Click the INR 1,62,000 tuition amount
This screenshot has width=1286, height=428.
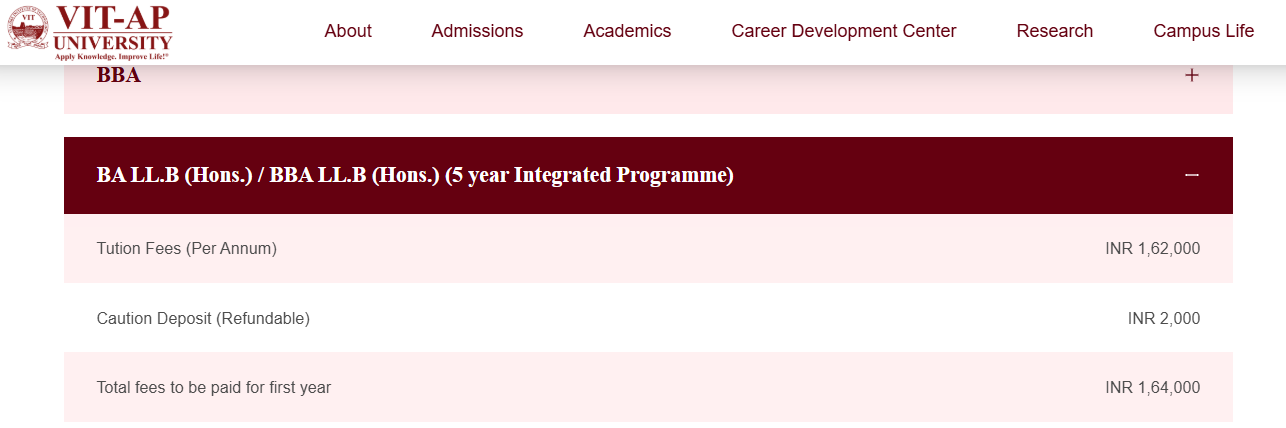(x=1152, y=248)
